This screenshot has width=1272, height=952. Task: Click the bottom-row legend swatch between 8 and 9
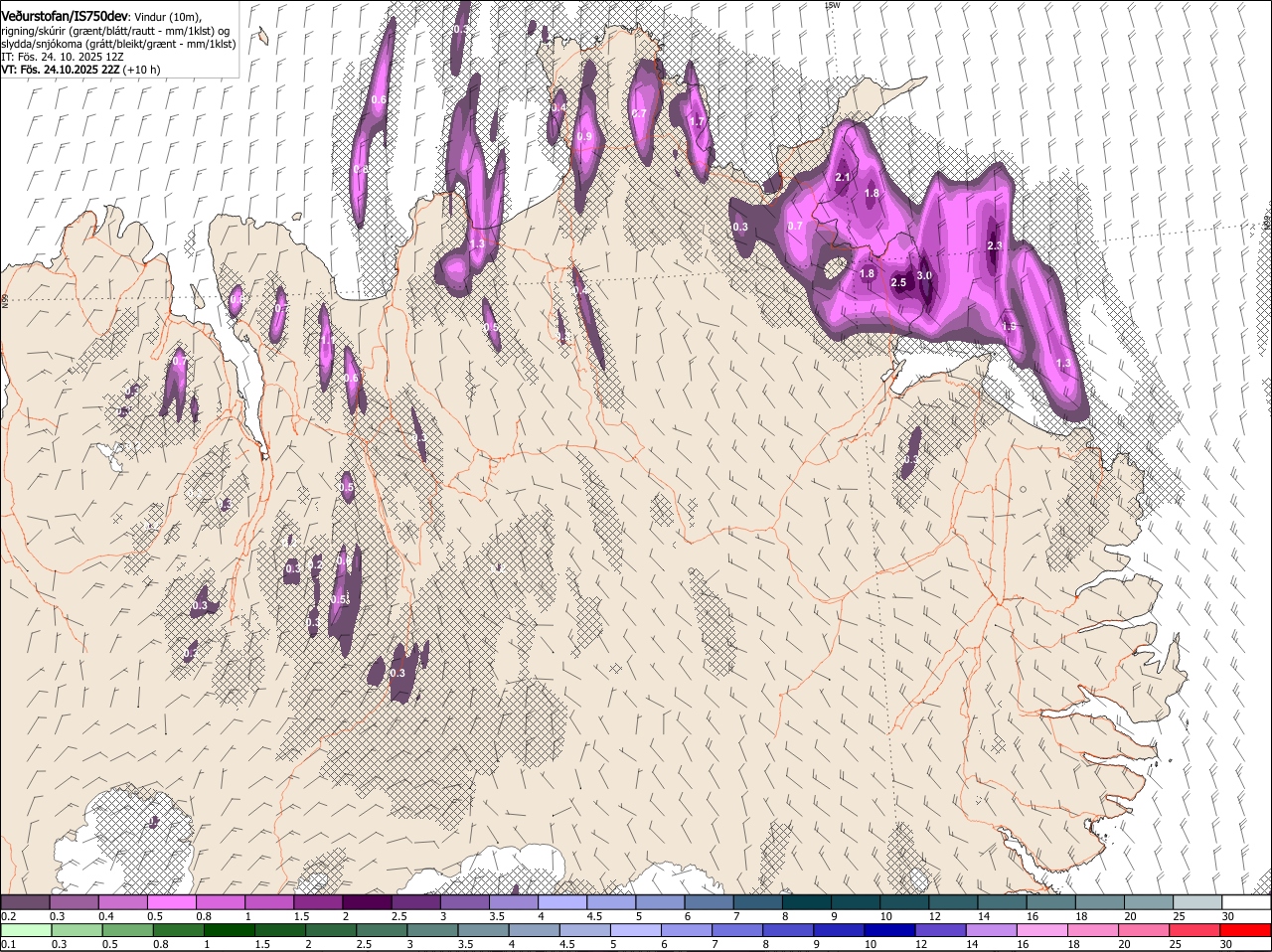(788, 930)
